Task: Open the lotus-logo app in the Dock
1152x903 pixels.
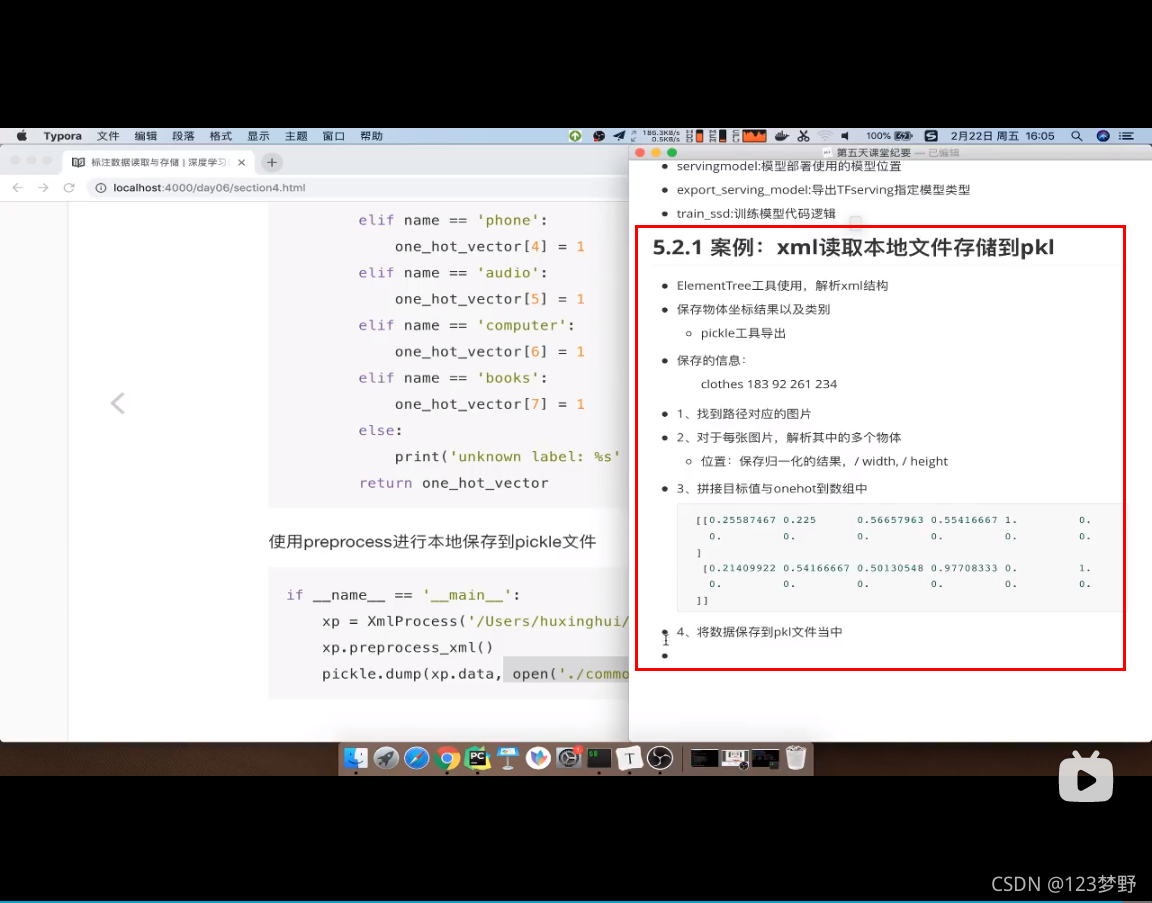Action: 538,758
